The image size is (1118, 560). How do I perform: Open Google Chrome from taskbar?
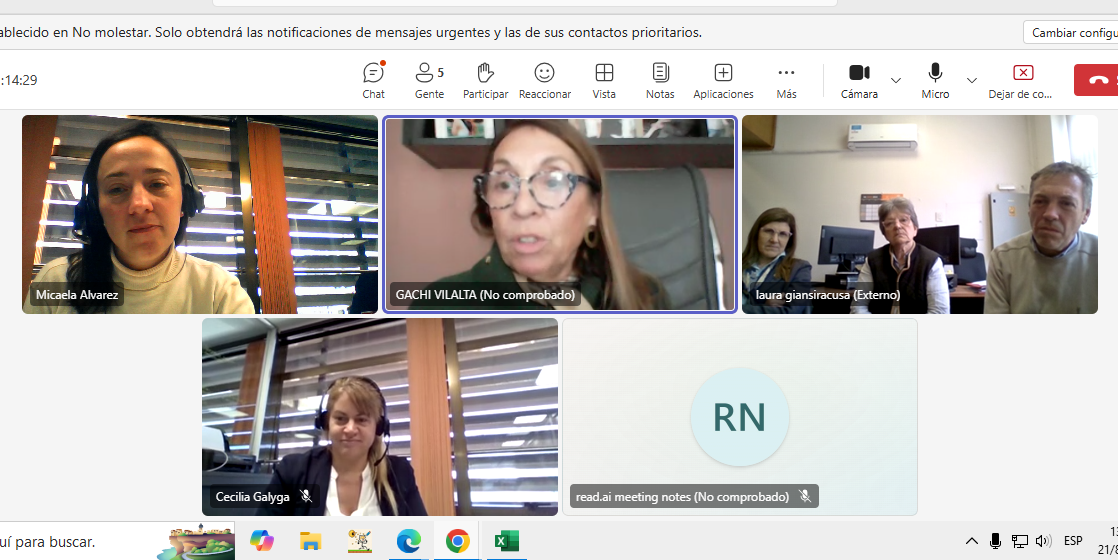click(457, 541)
